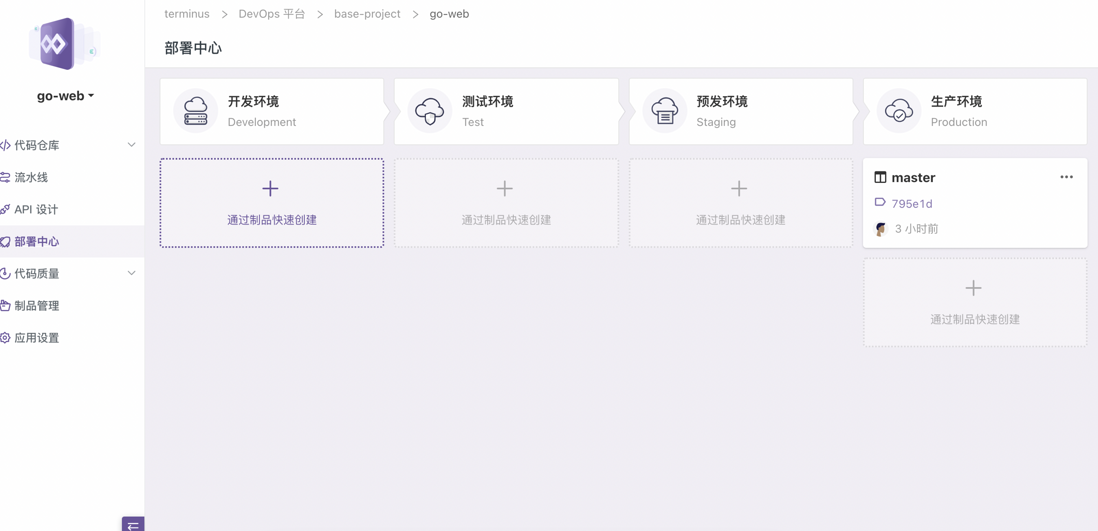Click plus icon in Staging column
Viewport: 1098px width, 531px height.
[x=739, y=188]
